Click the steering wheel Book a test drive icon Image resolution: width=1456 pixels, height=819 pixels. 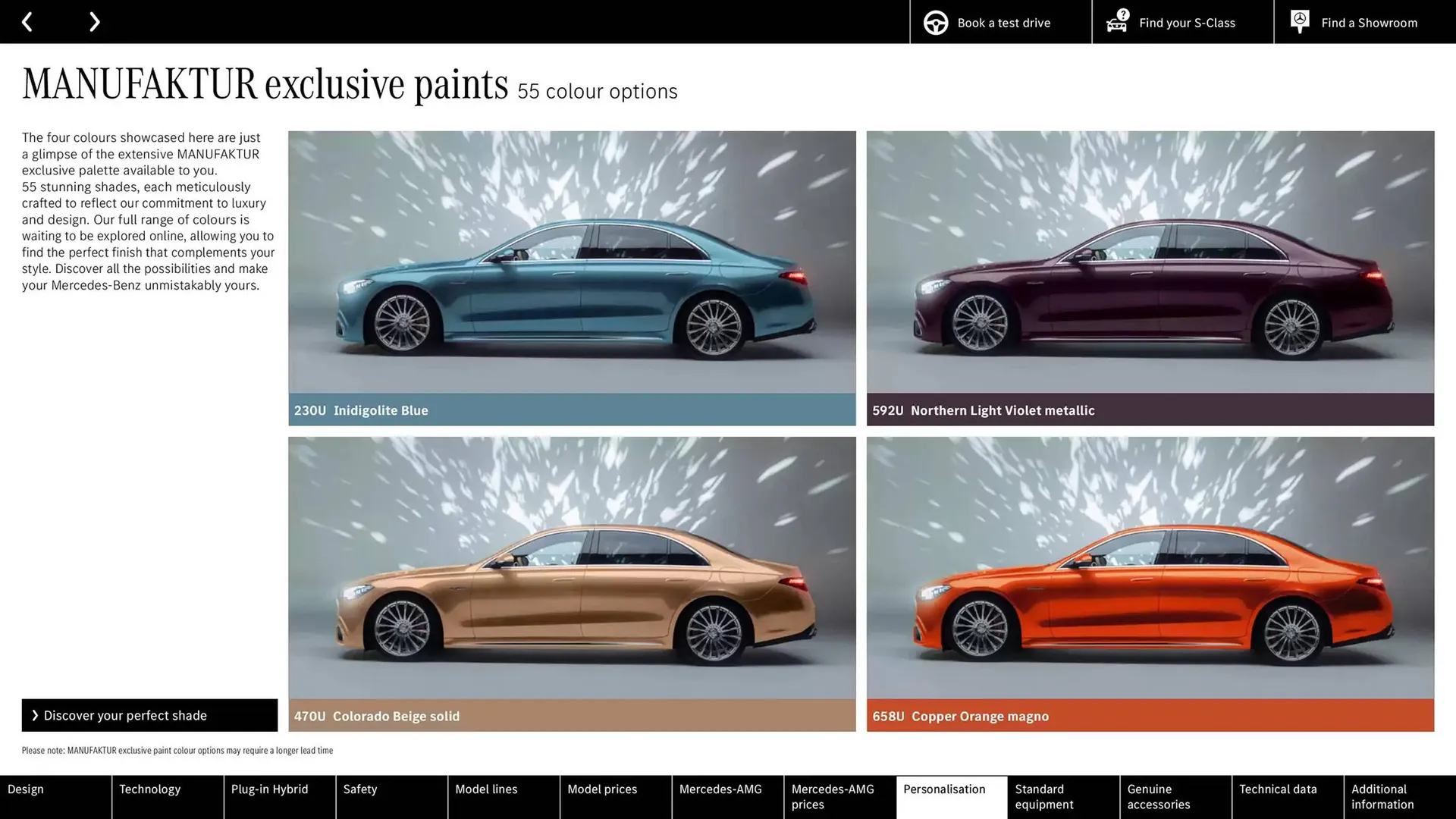(x=935, y=22)
